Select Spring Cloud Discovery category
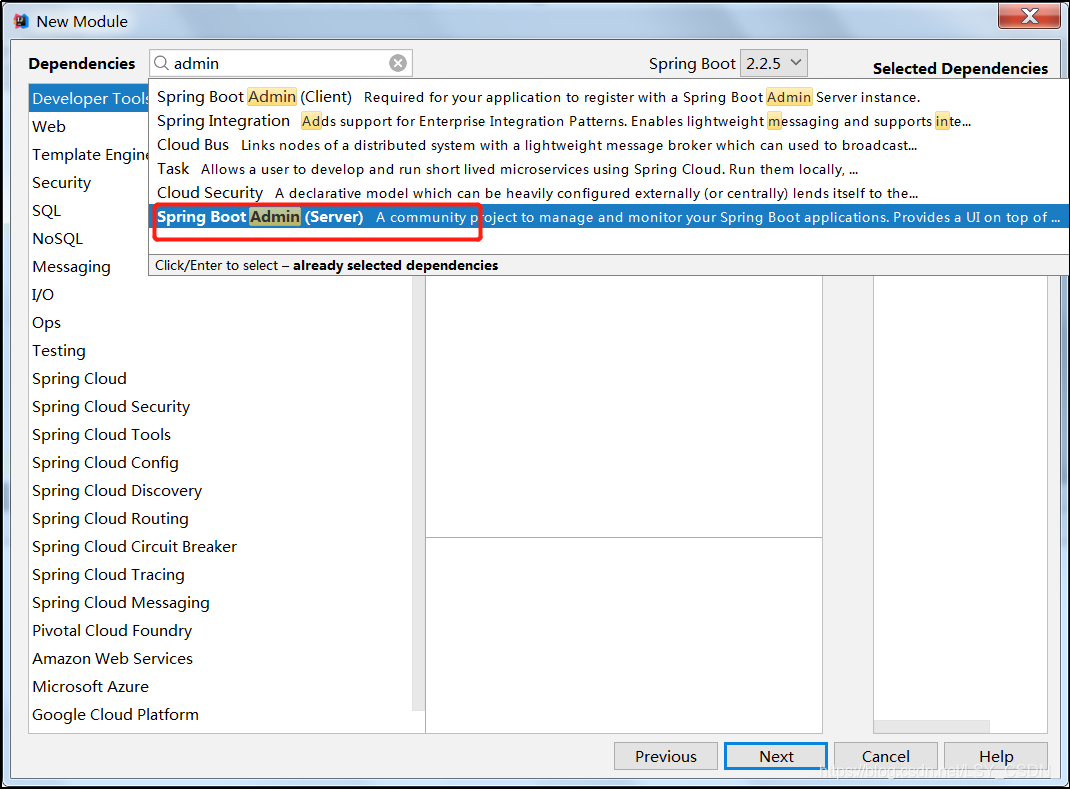 (220, 490)
